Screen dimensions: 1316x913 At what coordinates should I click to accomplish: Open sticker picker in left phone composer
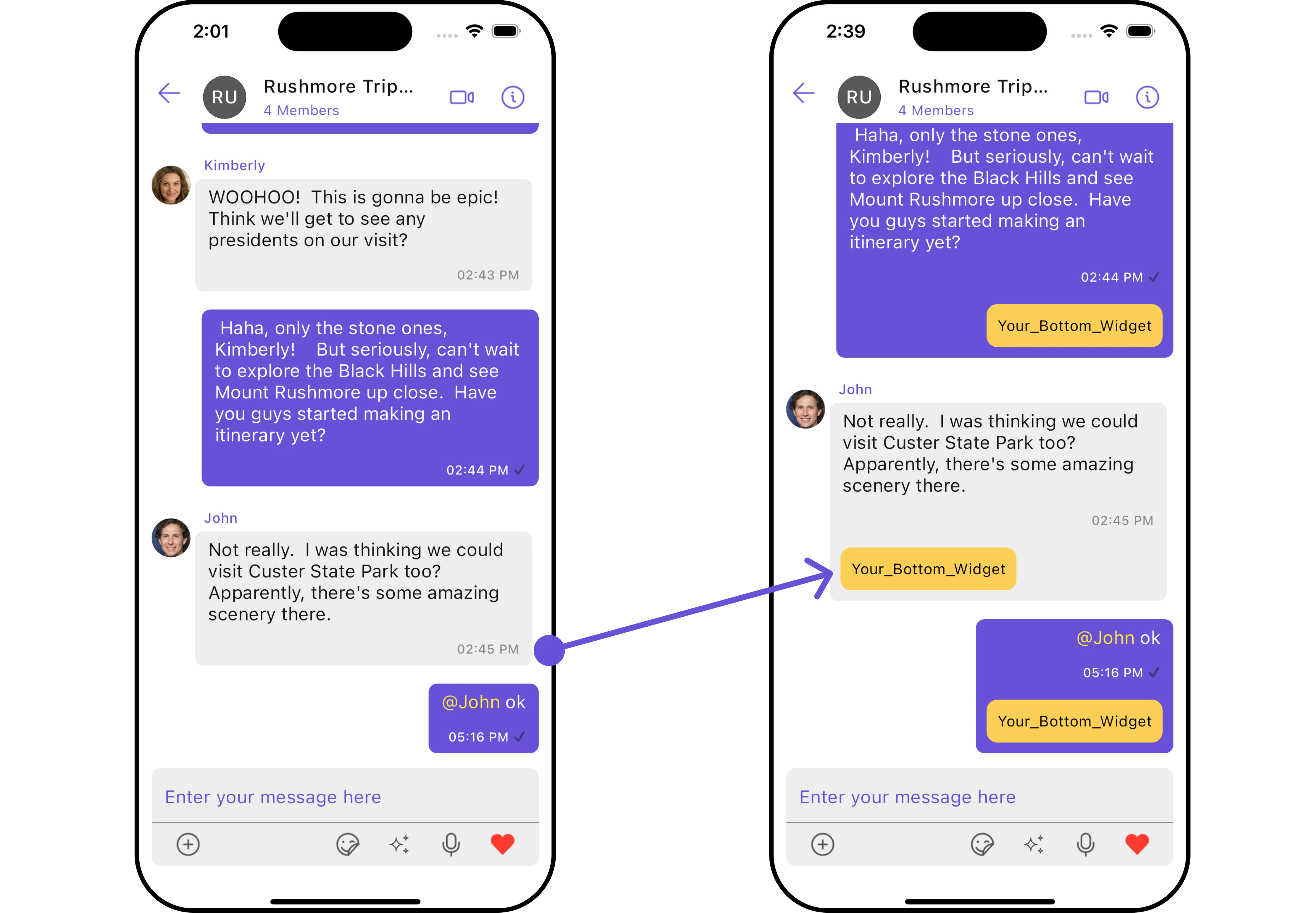click(x=347, y=844)
